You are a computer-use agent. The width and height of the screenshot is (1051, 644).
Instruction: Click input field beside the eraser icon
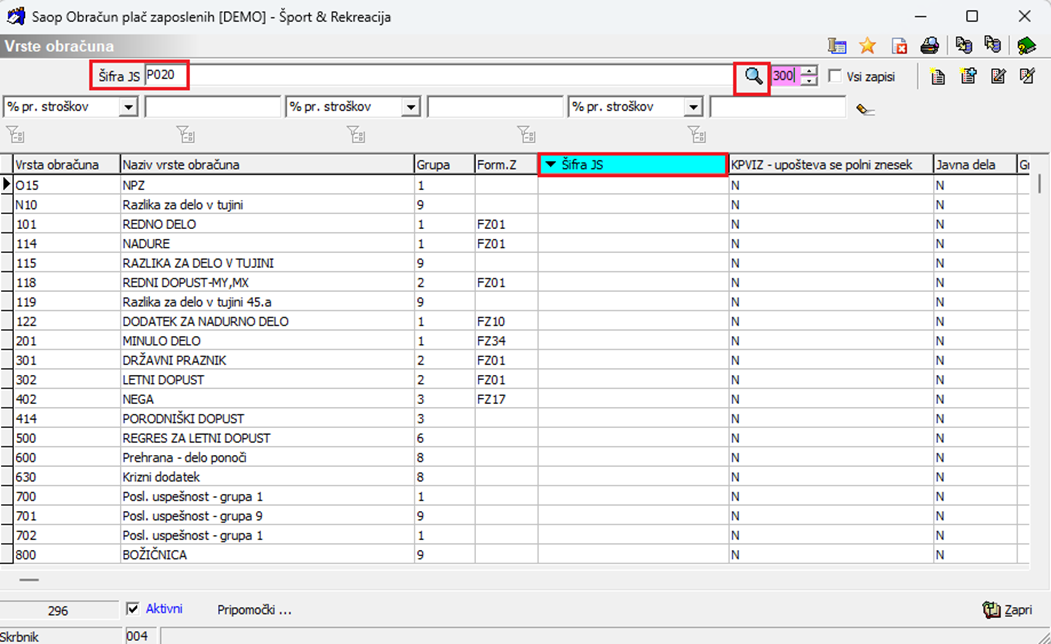[778, 107]
